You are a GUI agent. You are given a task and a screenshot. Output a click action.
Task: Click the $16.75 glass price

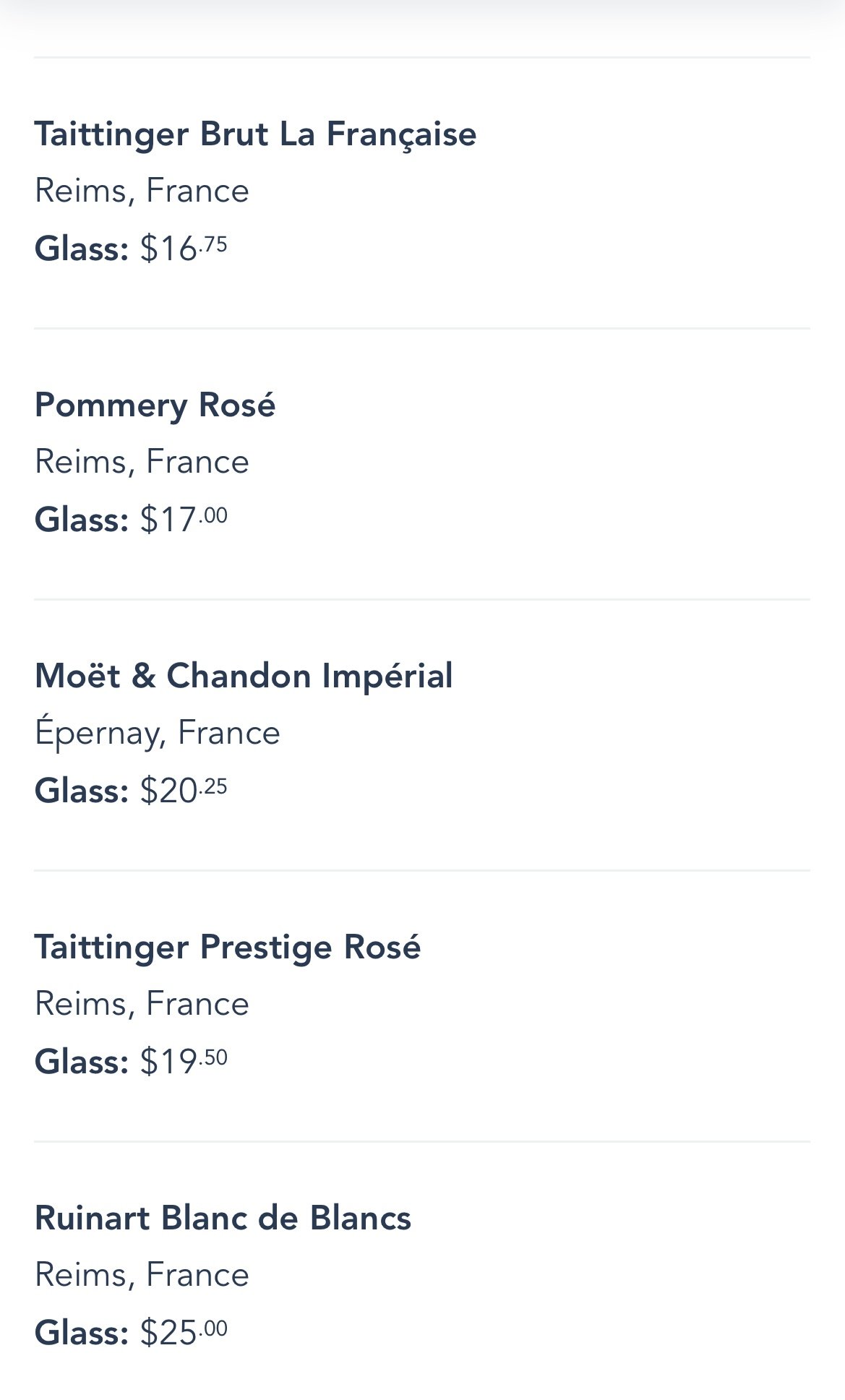pyautogui.click(x=184, y=248)
